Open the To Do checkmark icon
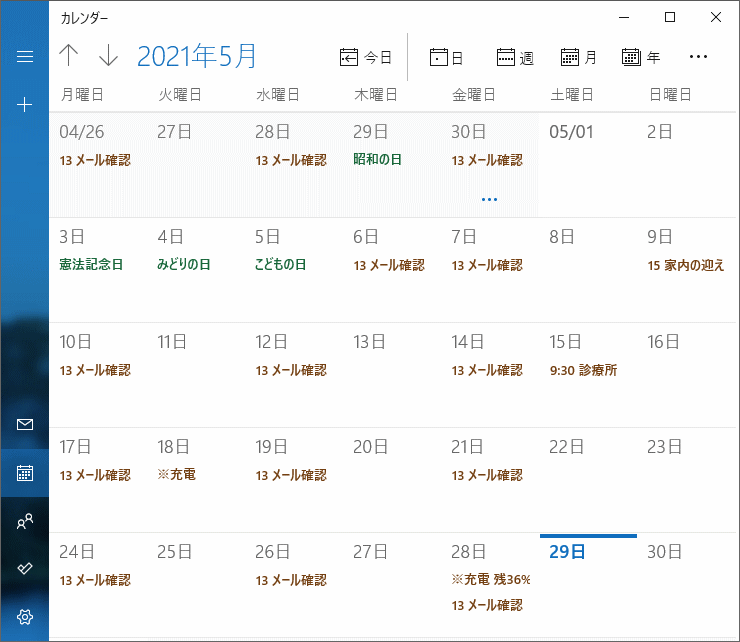Image resolution: width=740 pixels, height=642 pixels. 25,568
